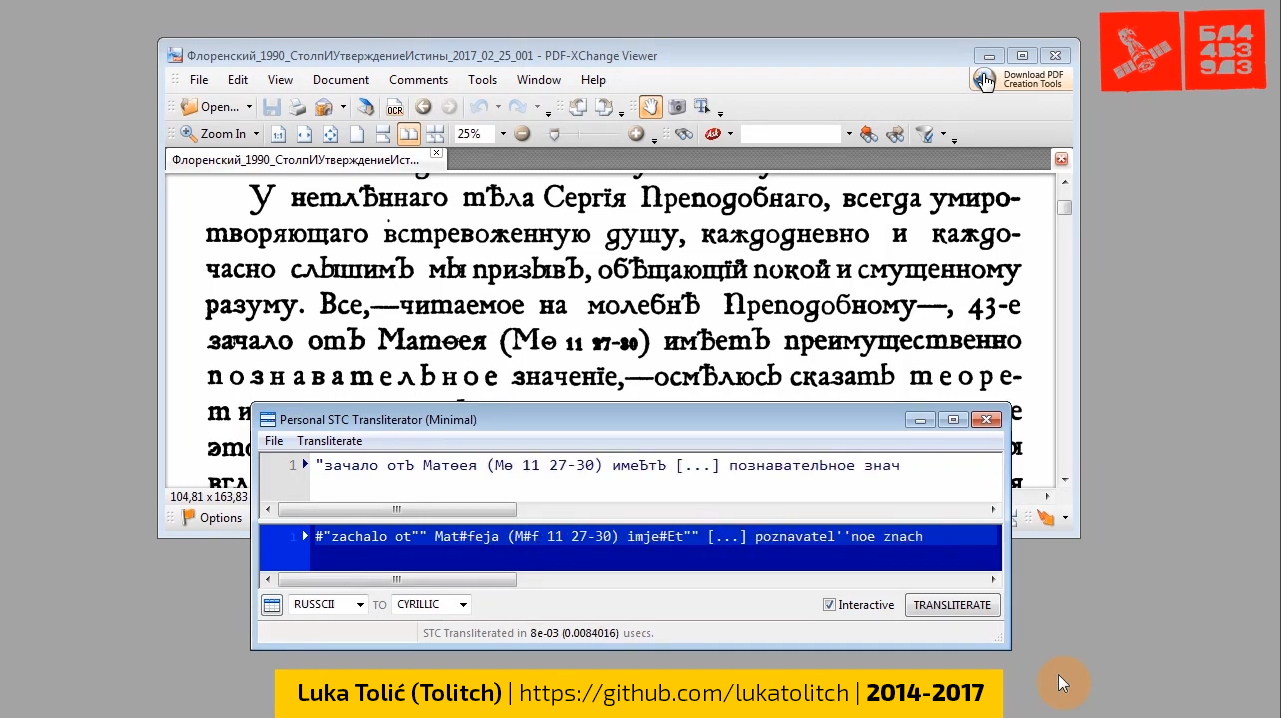Click the upper transliterator horizontal scrollbar
Image resolution: width=1281 pixels, height=718 pixels.
pos(397,510)
